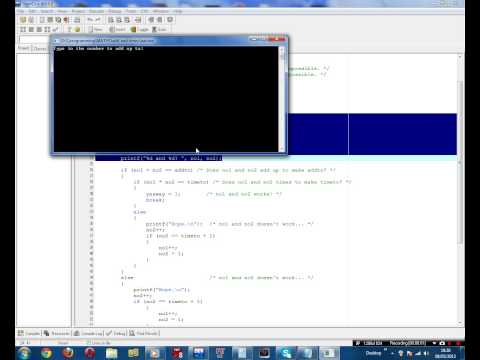Open the Edit menu

pos(32,11)
